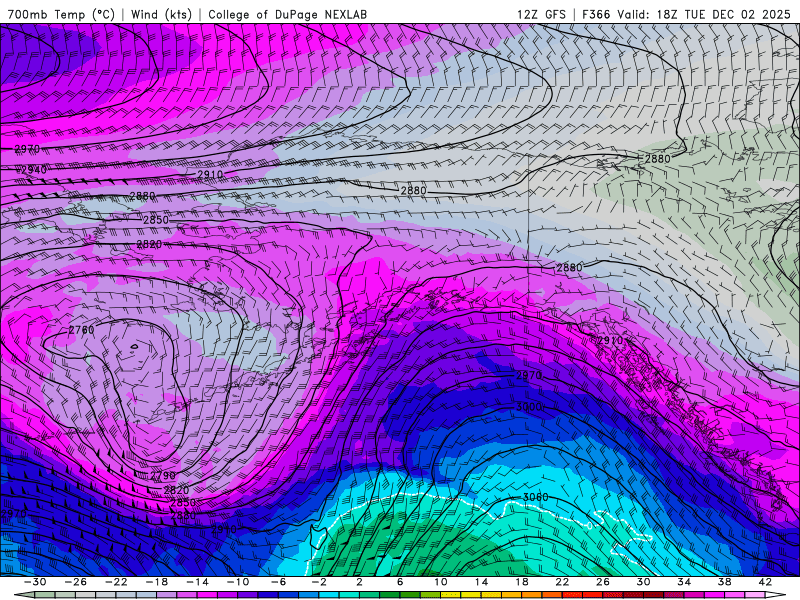Click the -10 colorbar tick label
800x600 pixels.
coord(238,582)
